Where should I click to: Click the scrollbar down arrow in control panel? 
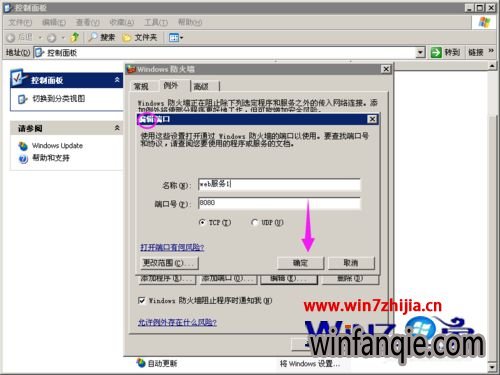[492, 367]
